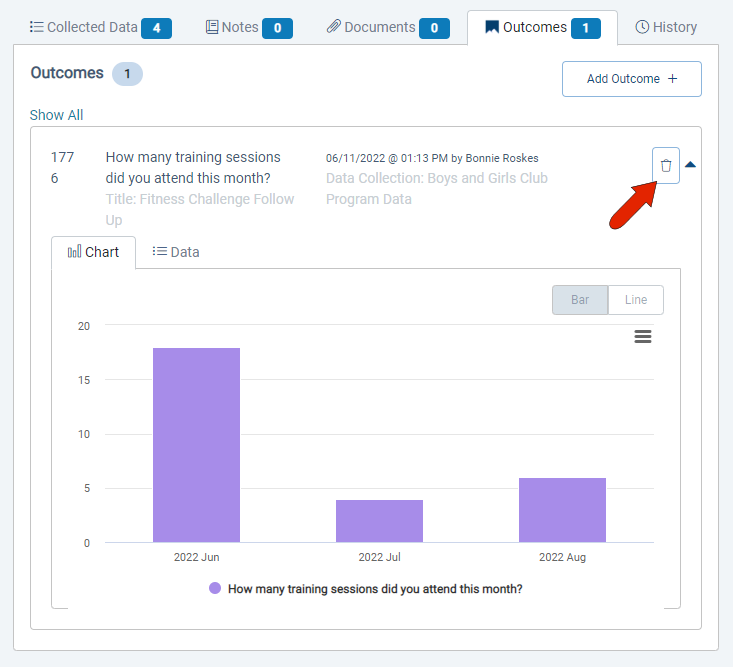Click the legend label about training sessions
Image resolution: width=733 pixels, height=667 pixels.
tap(375, 588)
